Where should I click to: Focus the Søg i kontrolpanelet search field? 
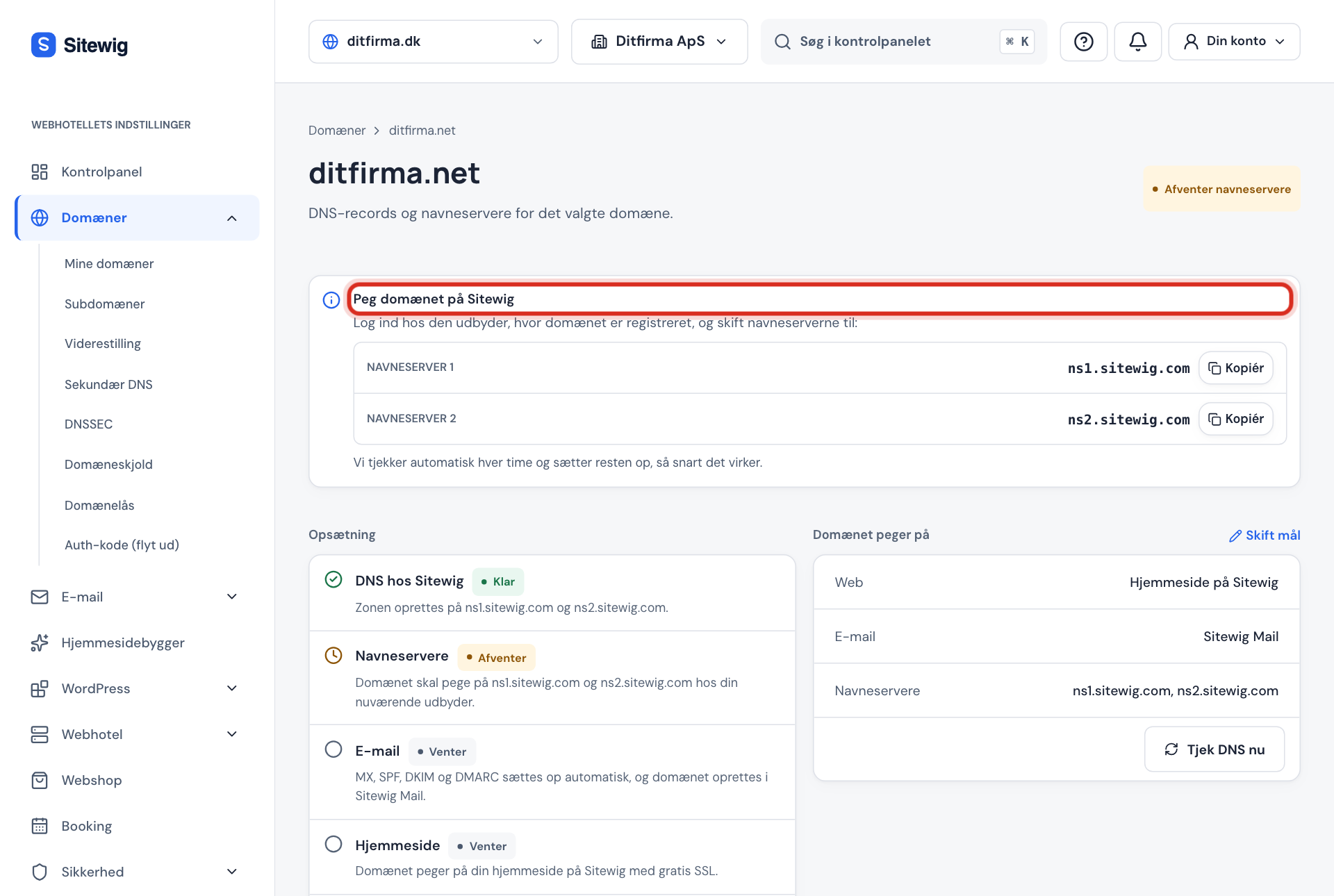(903, 42)
